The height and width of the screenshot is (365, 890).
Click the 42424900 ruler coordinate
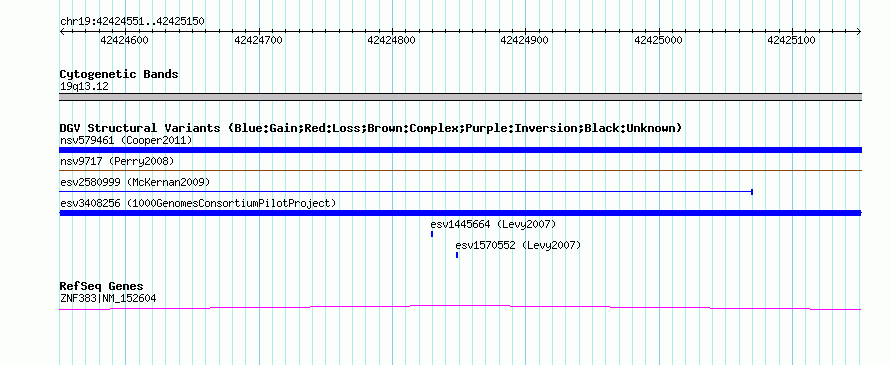pyautogui.click(x=524, y=40)
